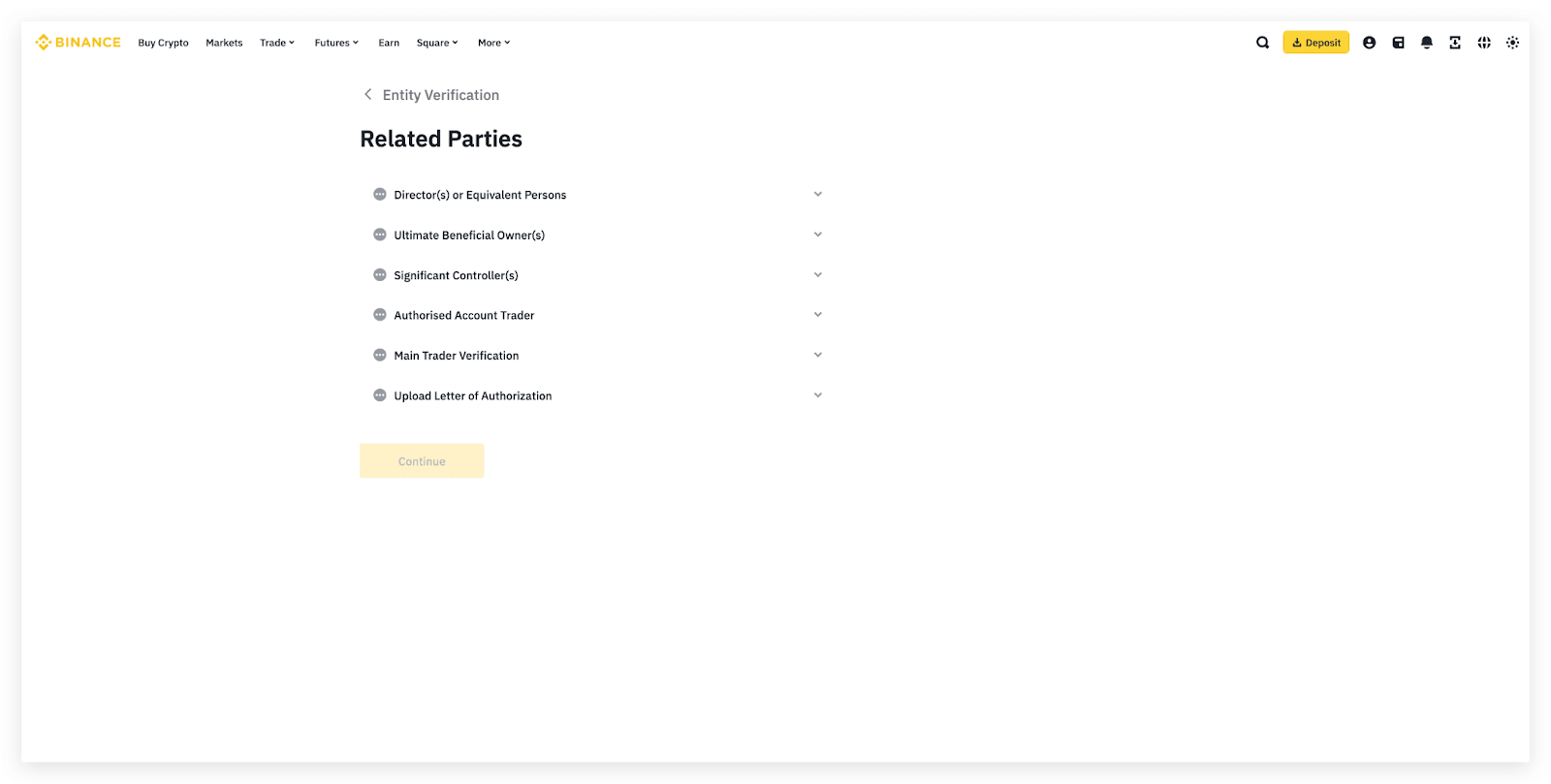Screen dimensions: 1551x784
Task: Select Authorised Account Trader label
Action: point(463,315)
